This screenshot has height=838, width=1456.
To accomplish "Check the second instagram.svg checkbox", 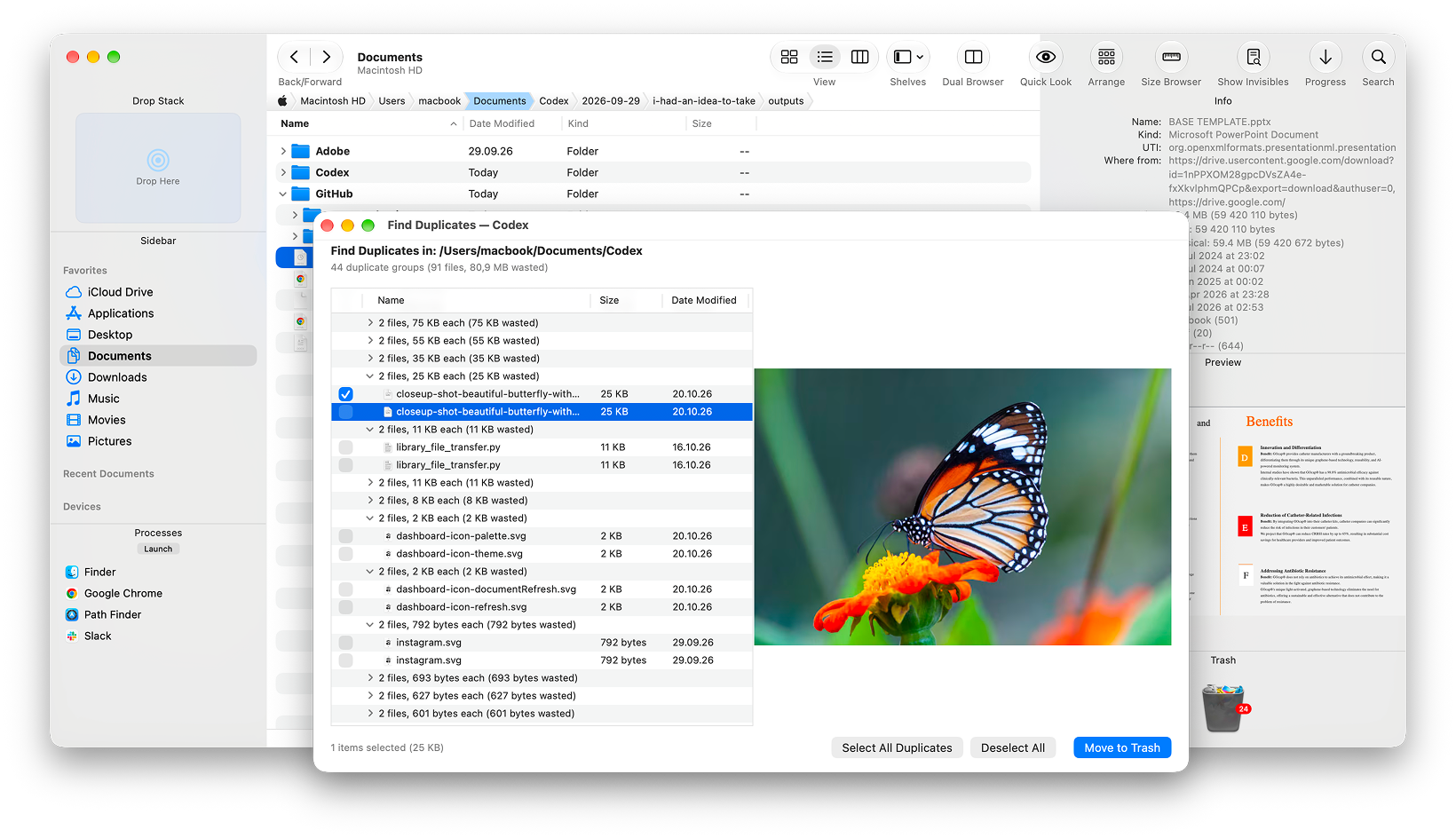I will pyautogui.click(x=345, y=660).
